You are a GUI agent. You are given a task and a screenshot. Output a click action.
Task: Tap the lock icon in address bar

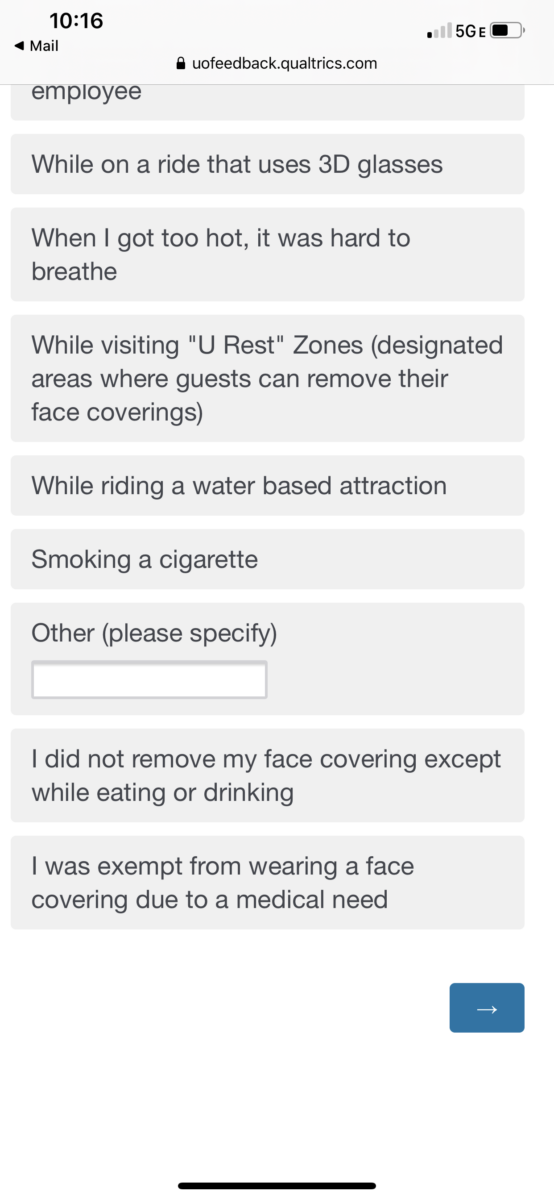pyautogui.click(x=181, y=63)
